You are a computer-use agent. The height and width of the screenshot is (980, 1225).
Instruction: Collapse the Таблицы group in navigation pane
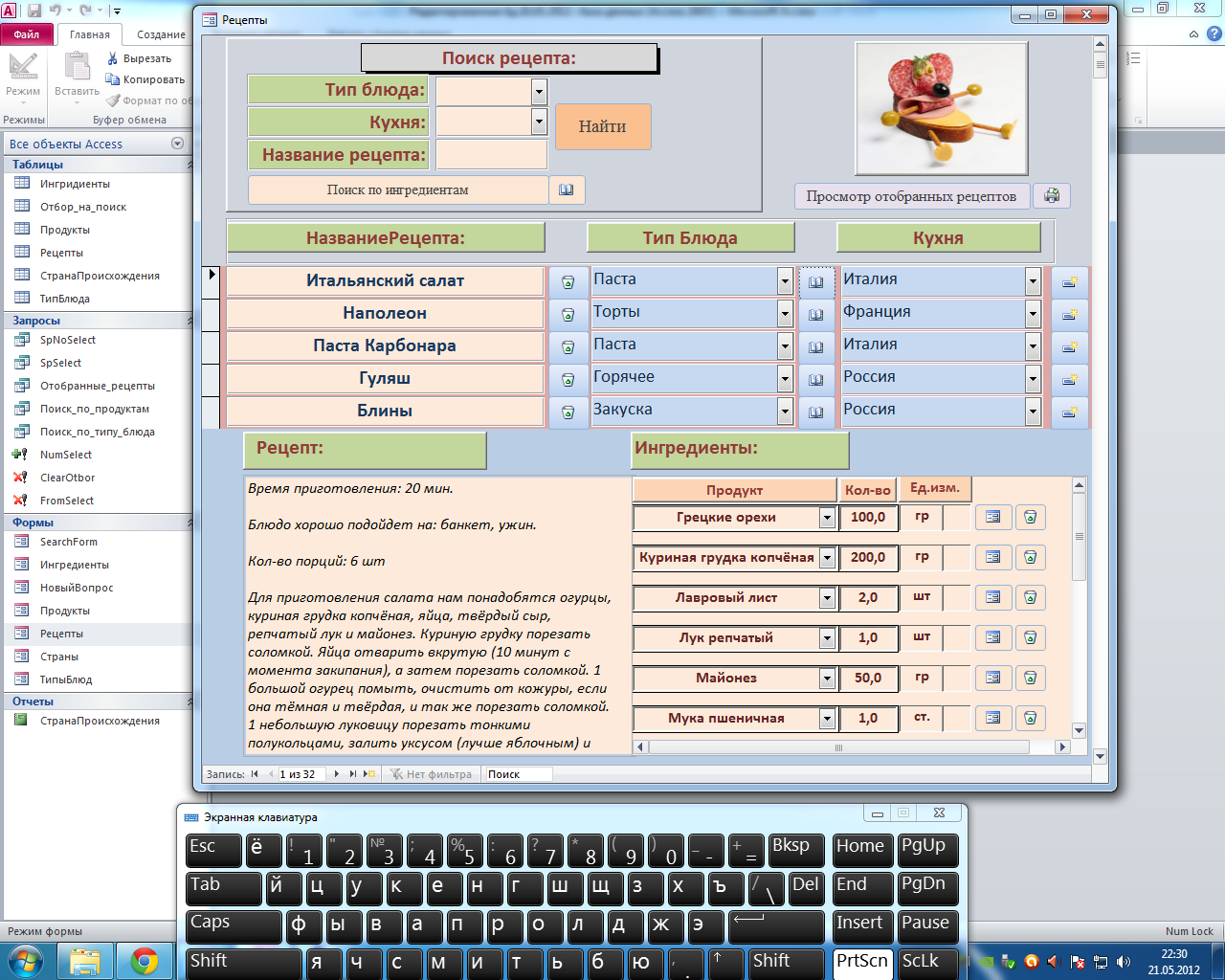coord(189,165)
